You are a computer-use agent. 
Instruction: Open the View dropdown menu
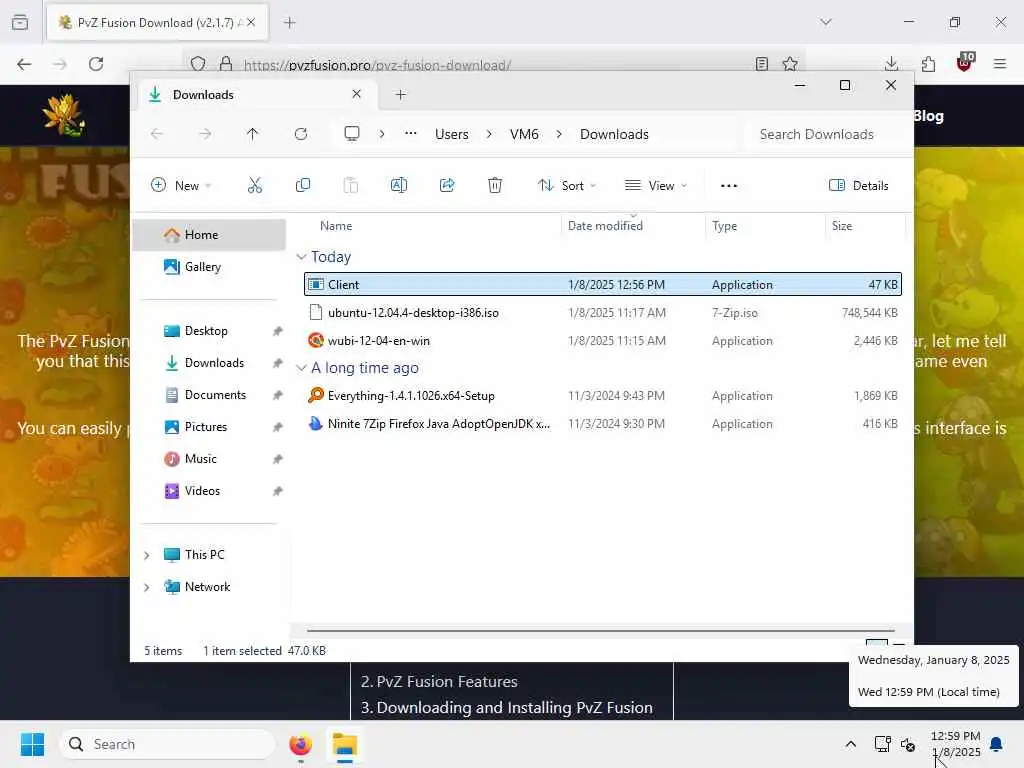point(656,185)
